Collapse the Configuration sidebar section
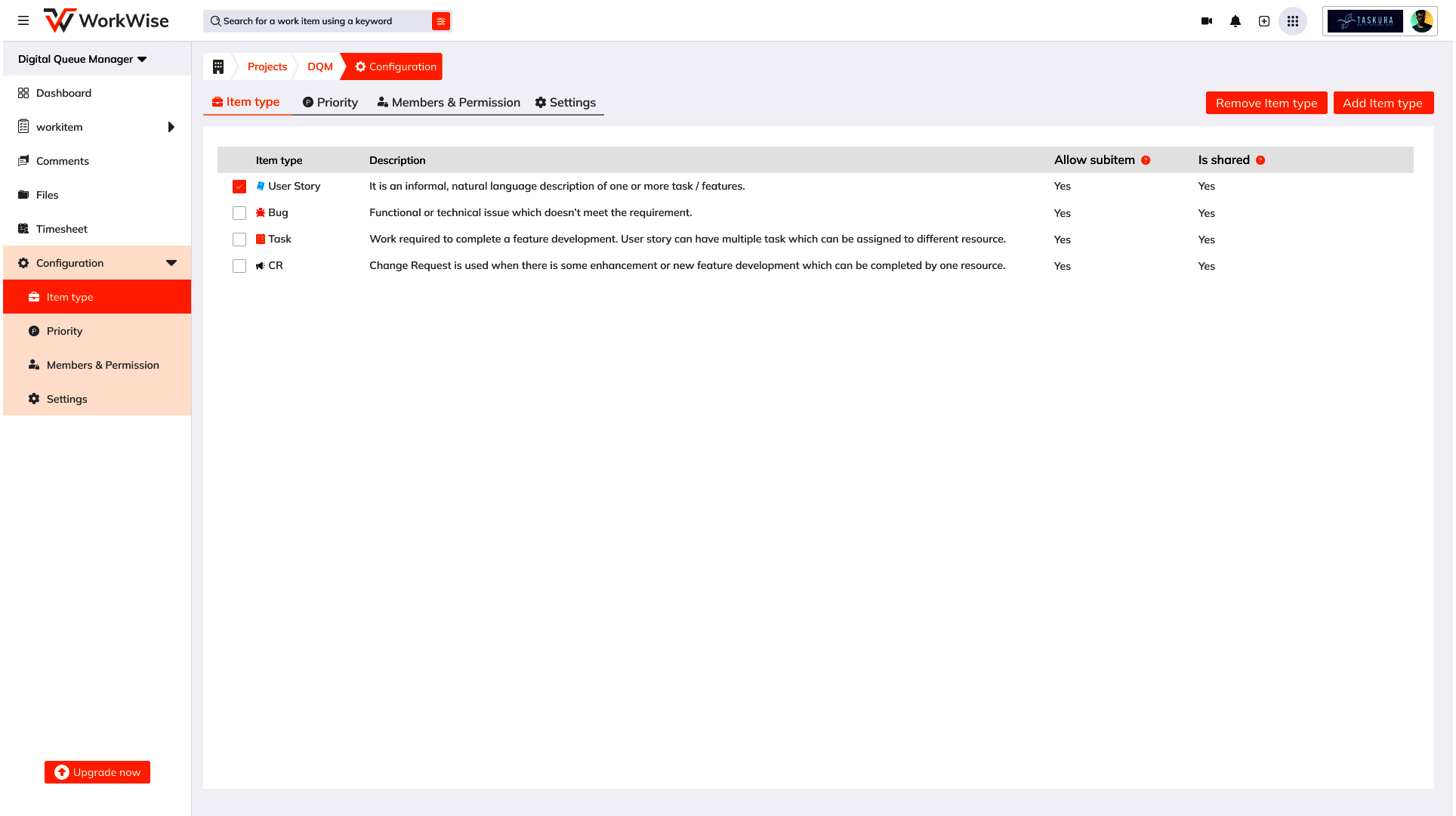Image resolution: width=1456 pixels, height=816 pixels. [x=171, y=263]
